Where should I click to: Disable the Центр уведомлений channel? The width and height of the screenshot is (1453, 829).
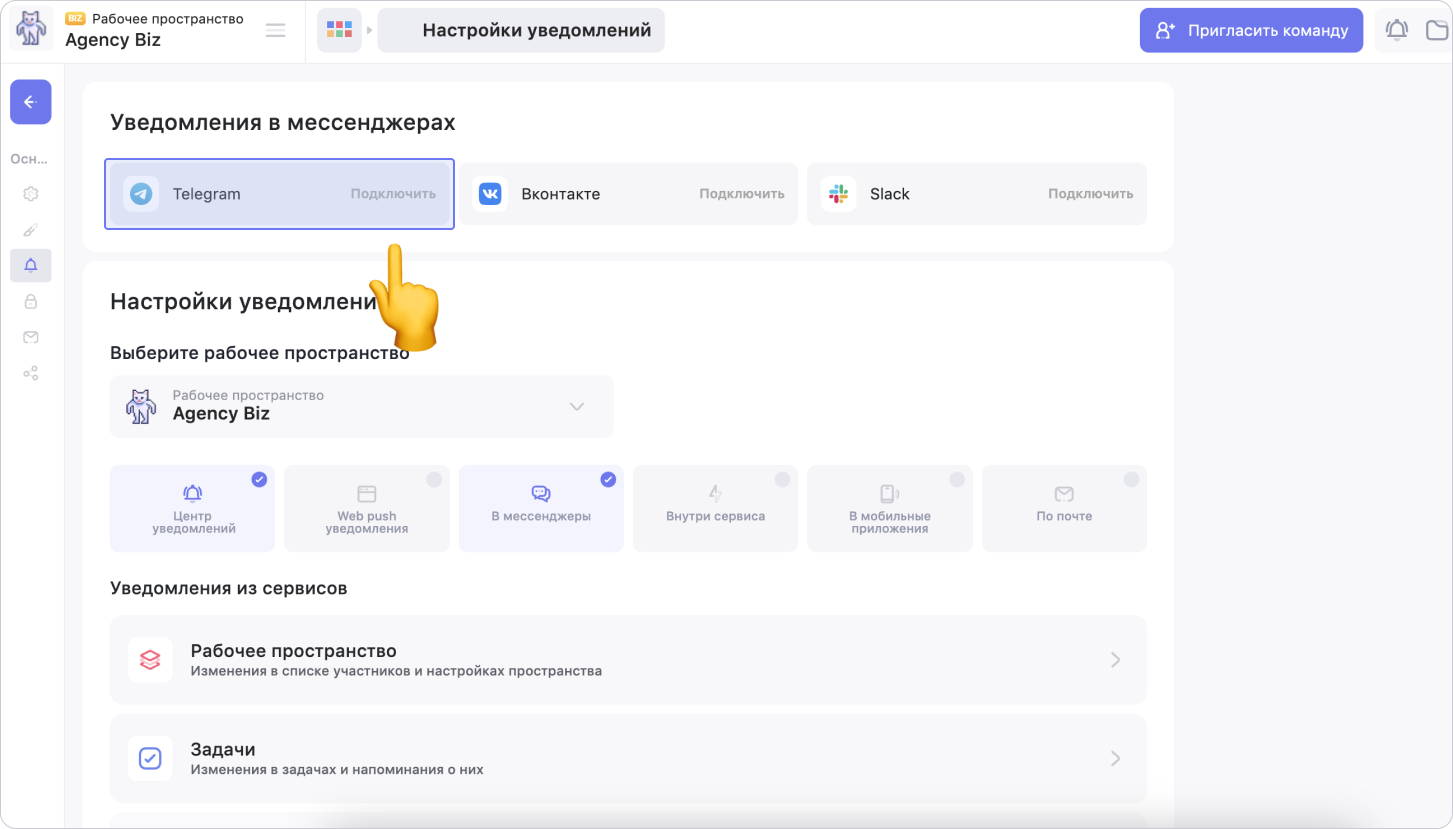192,508
